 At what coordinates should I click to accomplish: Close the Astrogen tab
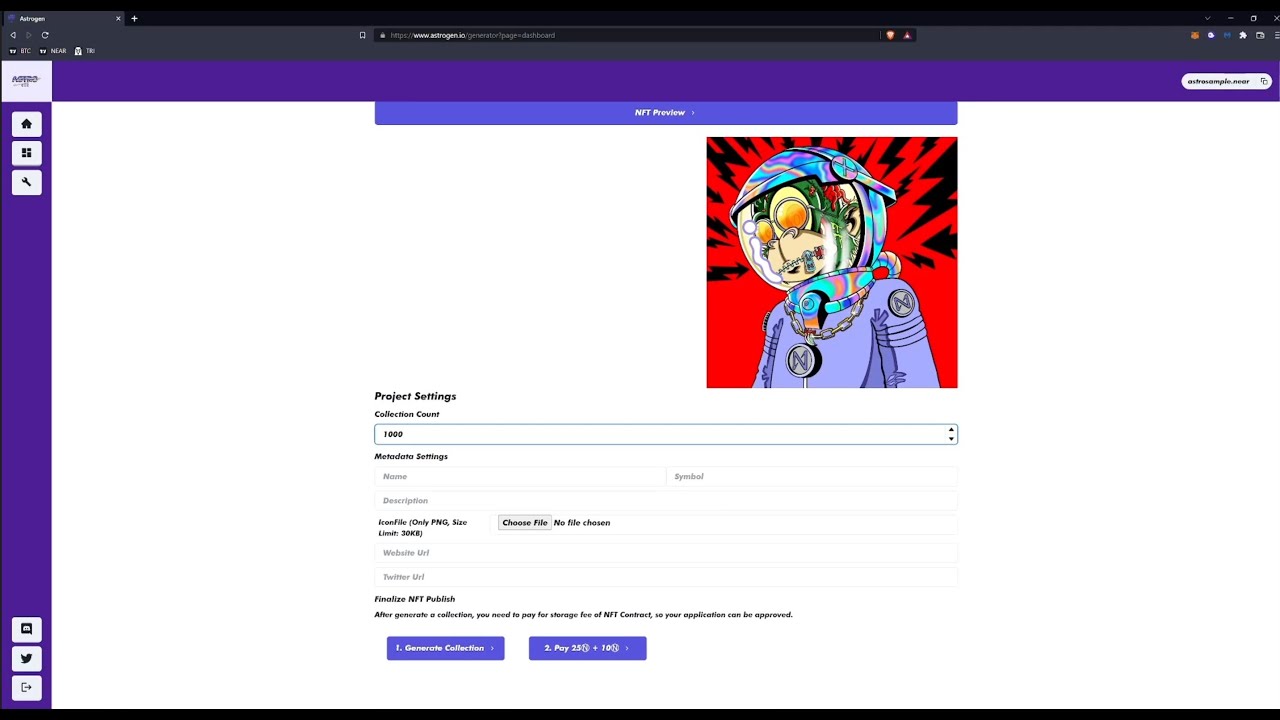118,18
